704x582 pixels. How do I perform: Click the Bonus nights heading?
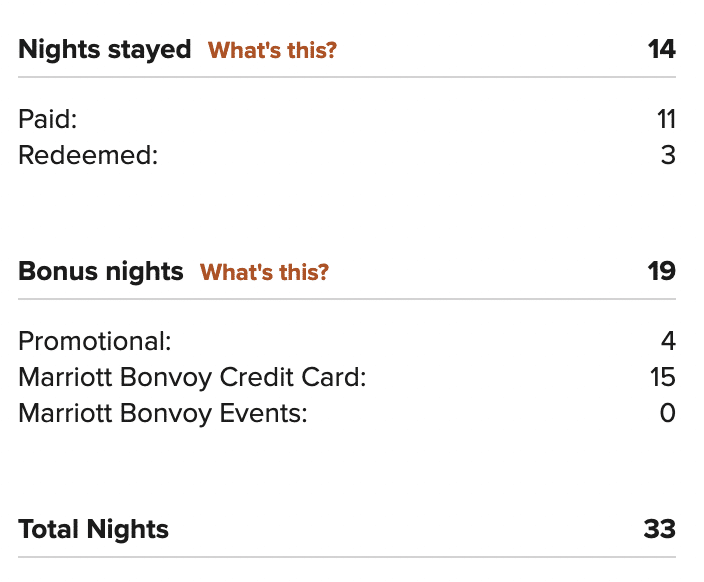click(101, 271)
